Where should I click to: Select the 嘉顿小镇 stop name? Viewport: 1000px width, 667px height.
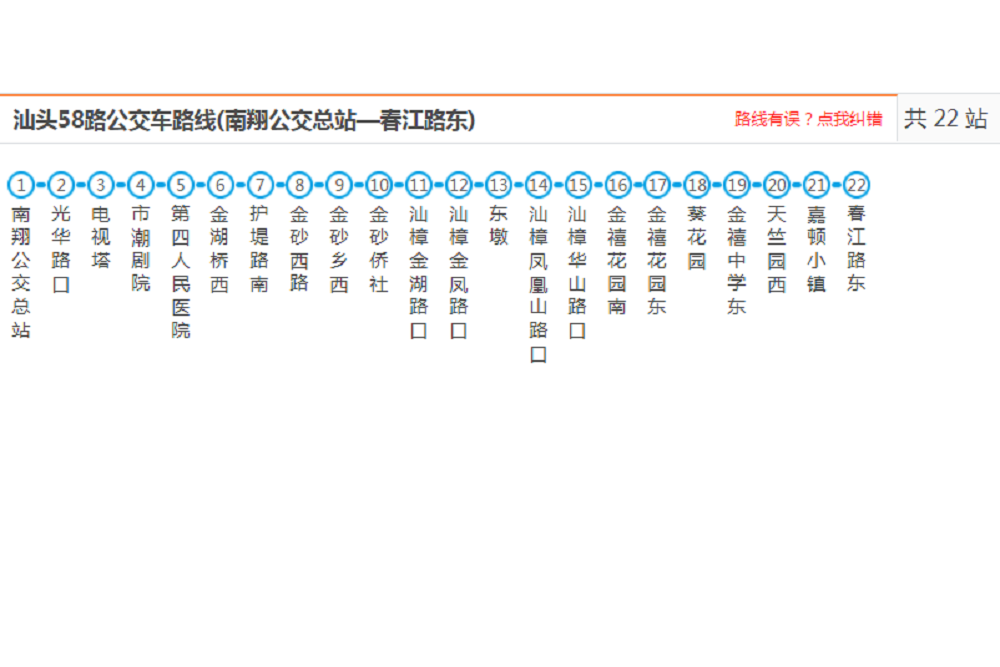click(816, 249)
